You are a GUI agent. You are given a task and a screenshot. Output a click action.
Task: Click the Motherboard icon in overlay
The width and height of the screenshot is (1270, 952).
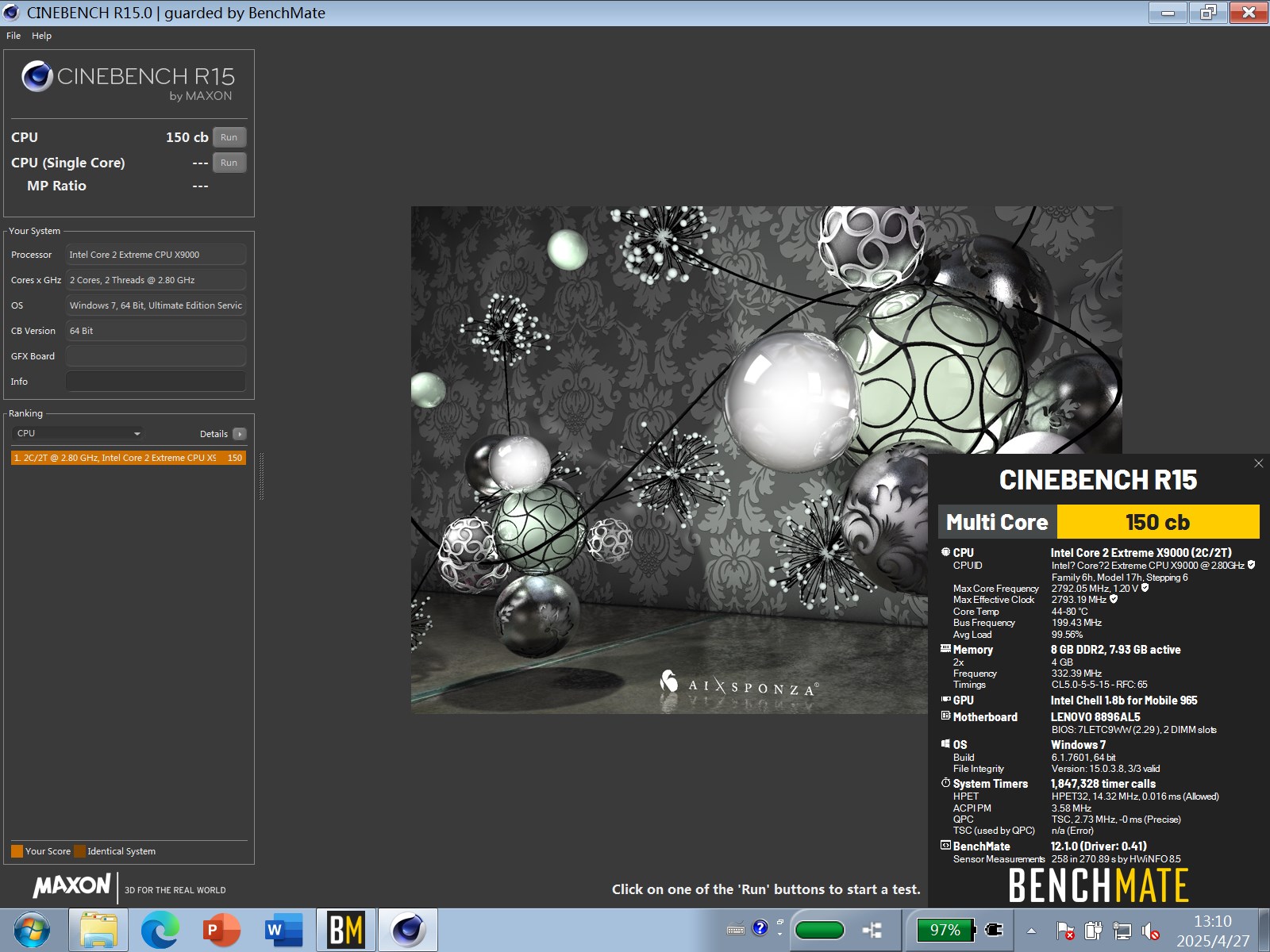[x=945, y=716]
